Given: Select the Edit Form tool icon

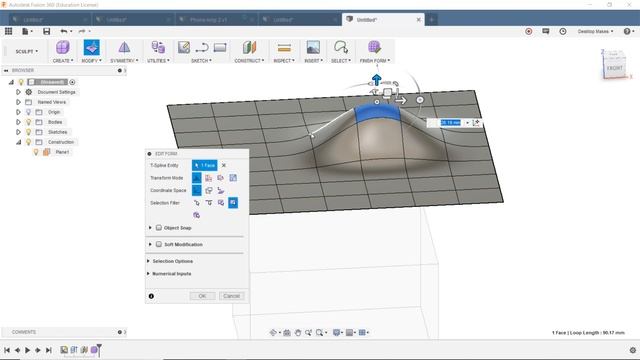Looking at the screenshot, I should (91, 48).
